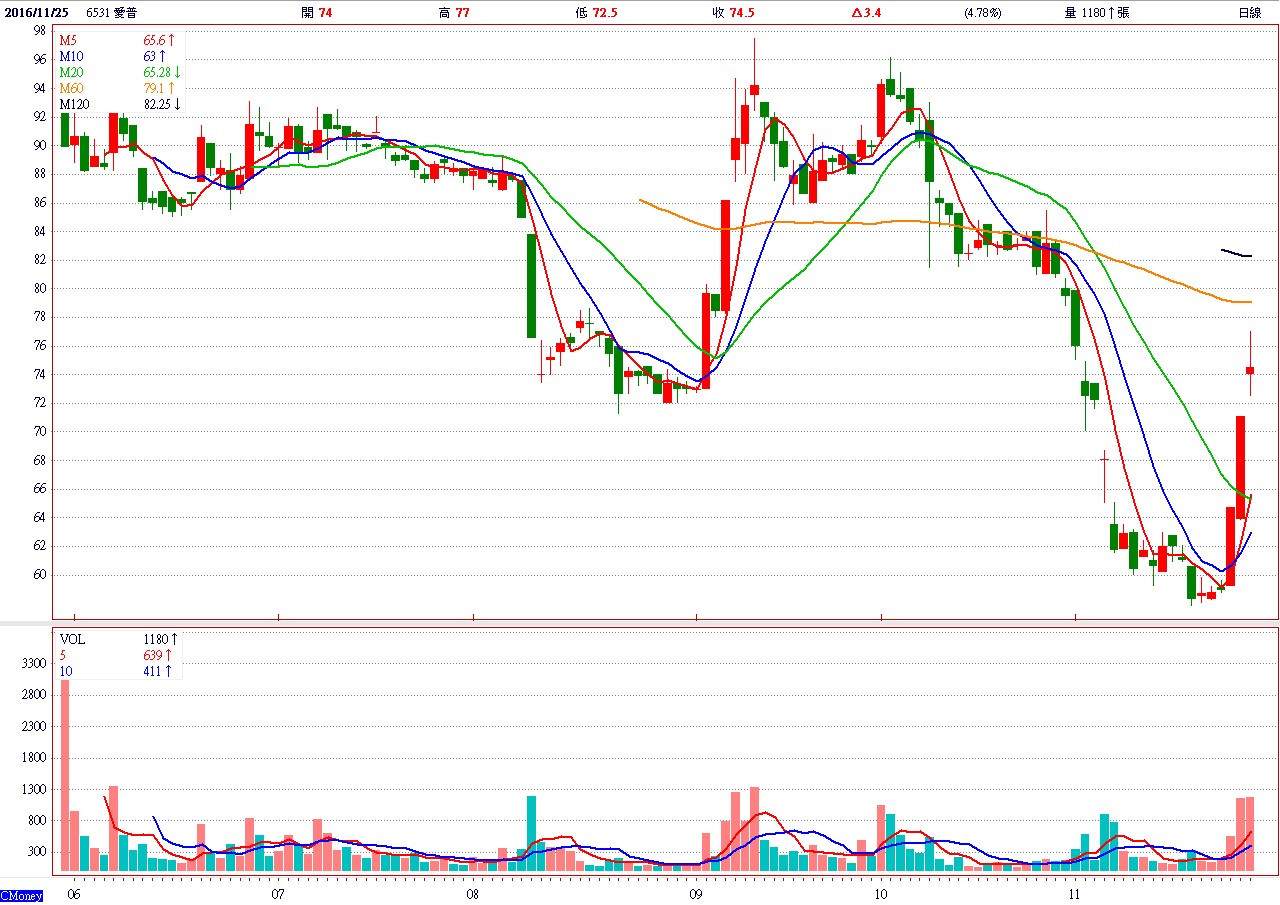Select the latest candlestick closing at 74.5
This screenshot has width=1280, height=905.
[1250, 370]
